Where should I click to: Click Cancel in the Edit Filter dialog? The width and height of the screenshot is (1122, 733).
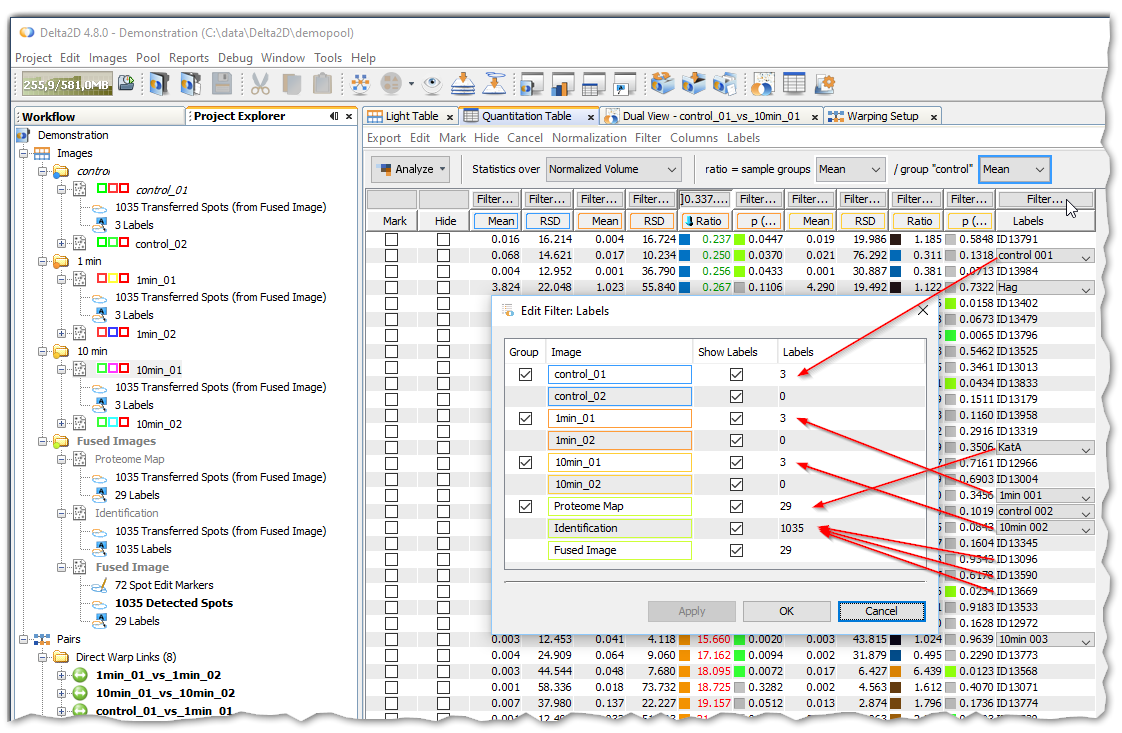(880, 611)
